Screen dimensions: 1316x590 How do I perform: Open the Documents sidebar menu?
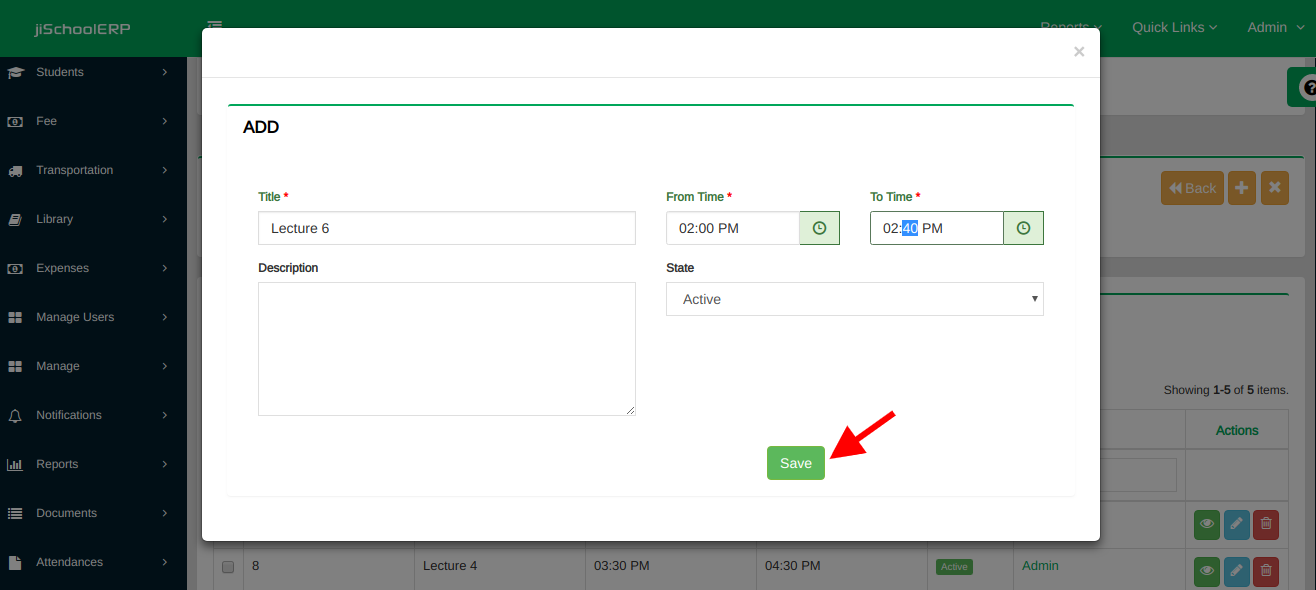coord(93,513)
